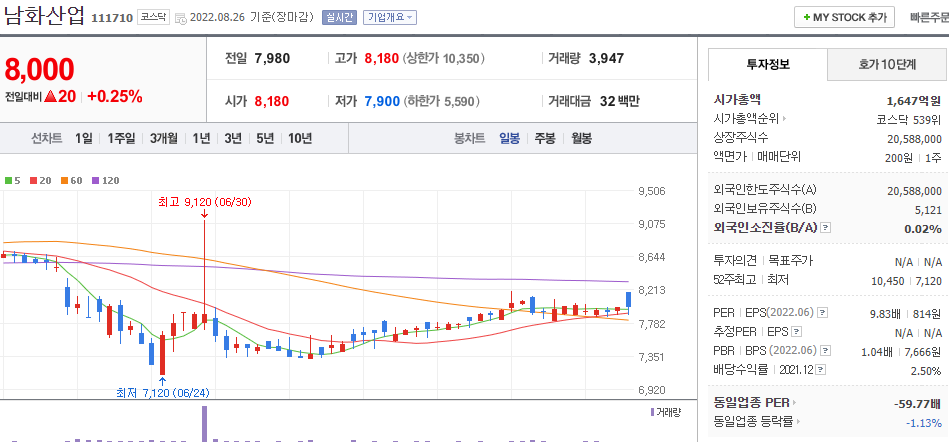Select the 1일 line chart period
This screenshot has width=949, height=442.
84,138
